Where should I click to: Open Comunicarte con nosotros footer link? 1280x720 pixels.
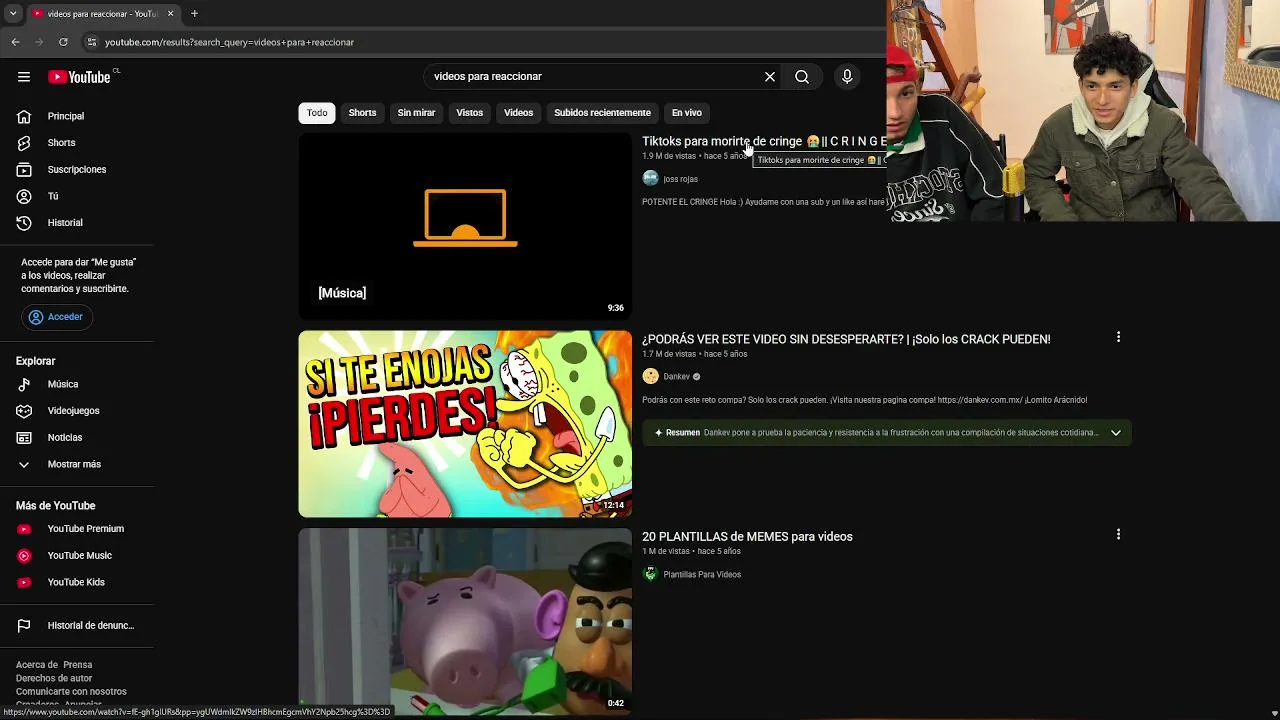coord(71,692)
